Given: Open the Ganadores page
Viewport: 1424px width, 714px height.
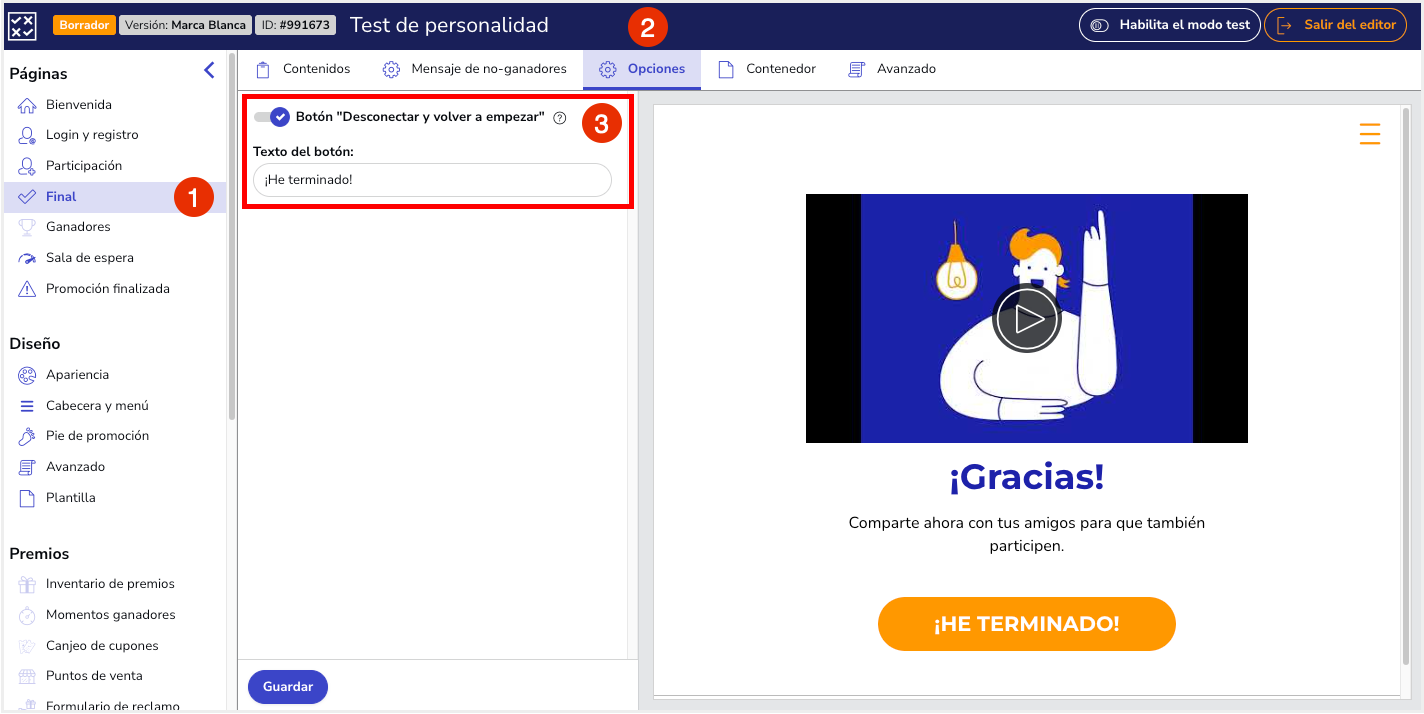Looking at the screenshot, I should [78, 227].
